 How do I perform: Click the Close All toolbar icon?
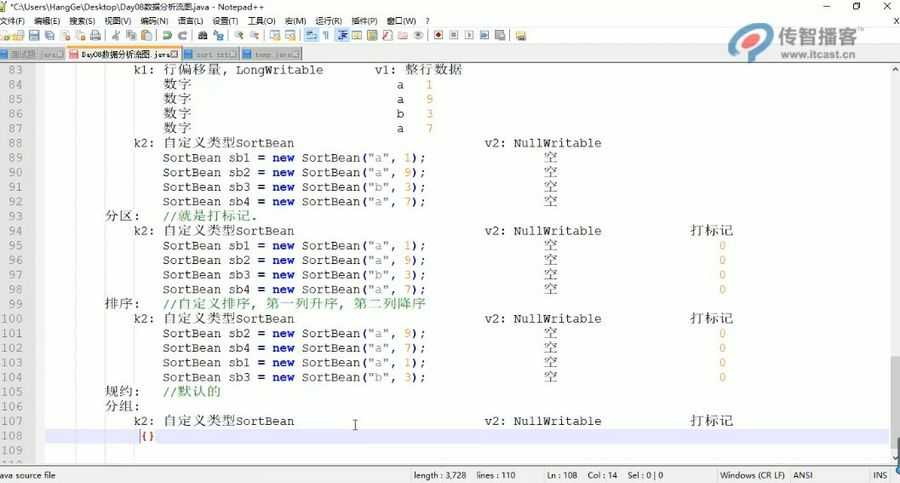coord(80,36)
